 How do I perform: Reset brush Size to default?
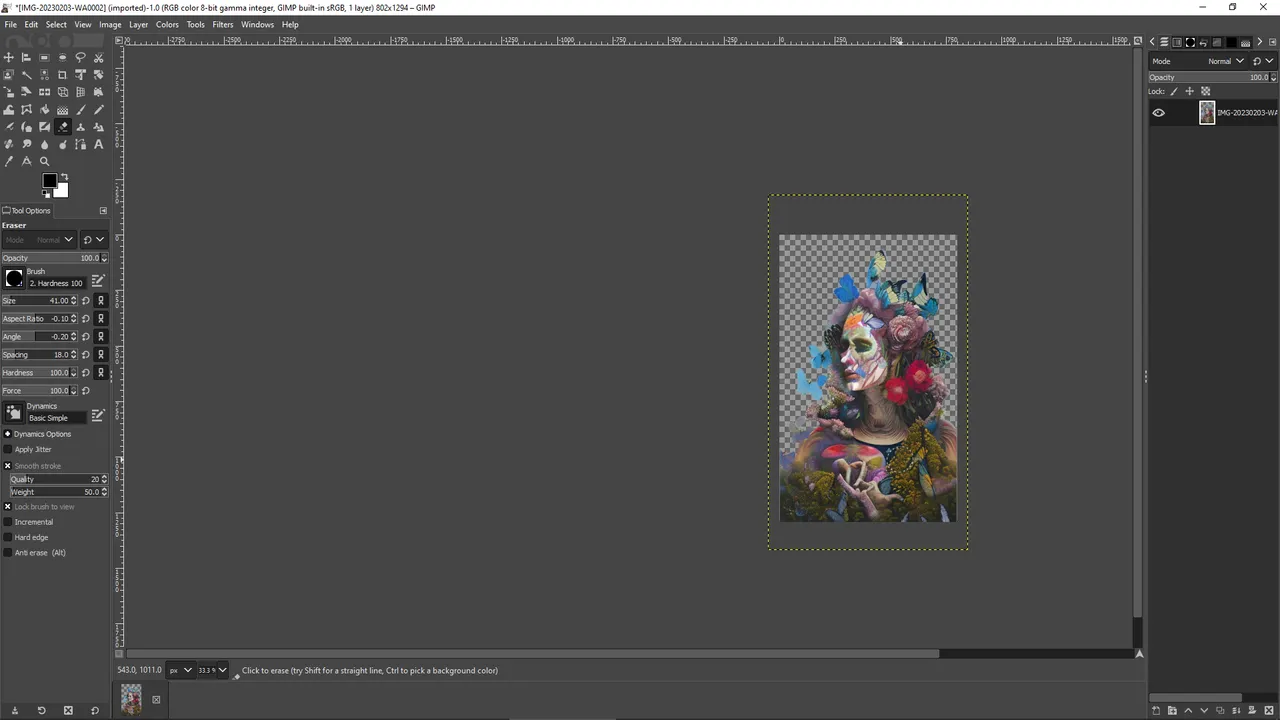86,300
